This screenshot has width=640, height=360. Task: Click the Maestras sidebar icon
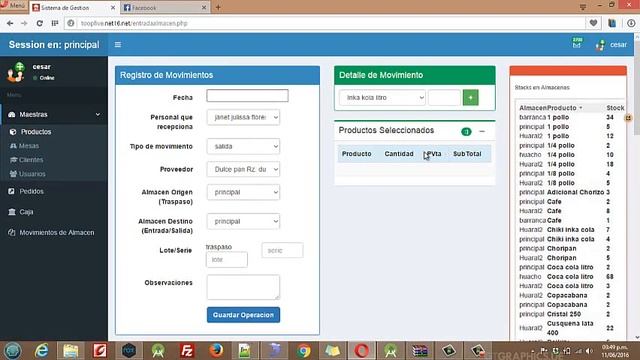11,115
